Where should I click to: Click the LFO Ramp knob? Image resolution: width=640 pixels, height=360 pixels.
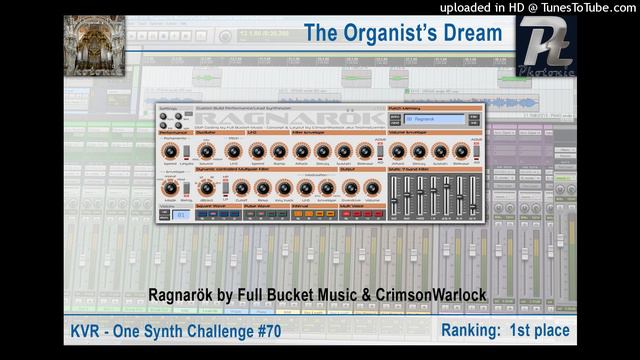279,151
